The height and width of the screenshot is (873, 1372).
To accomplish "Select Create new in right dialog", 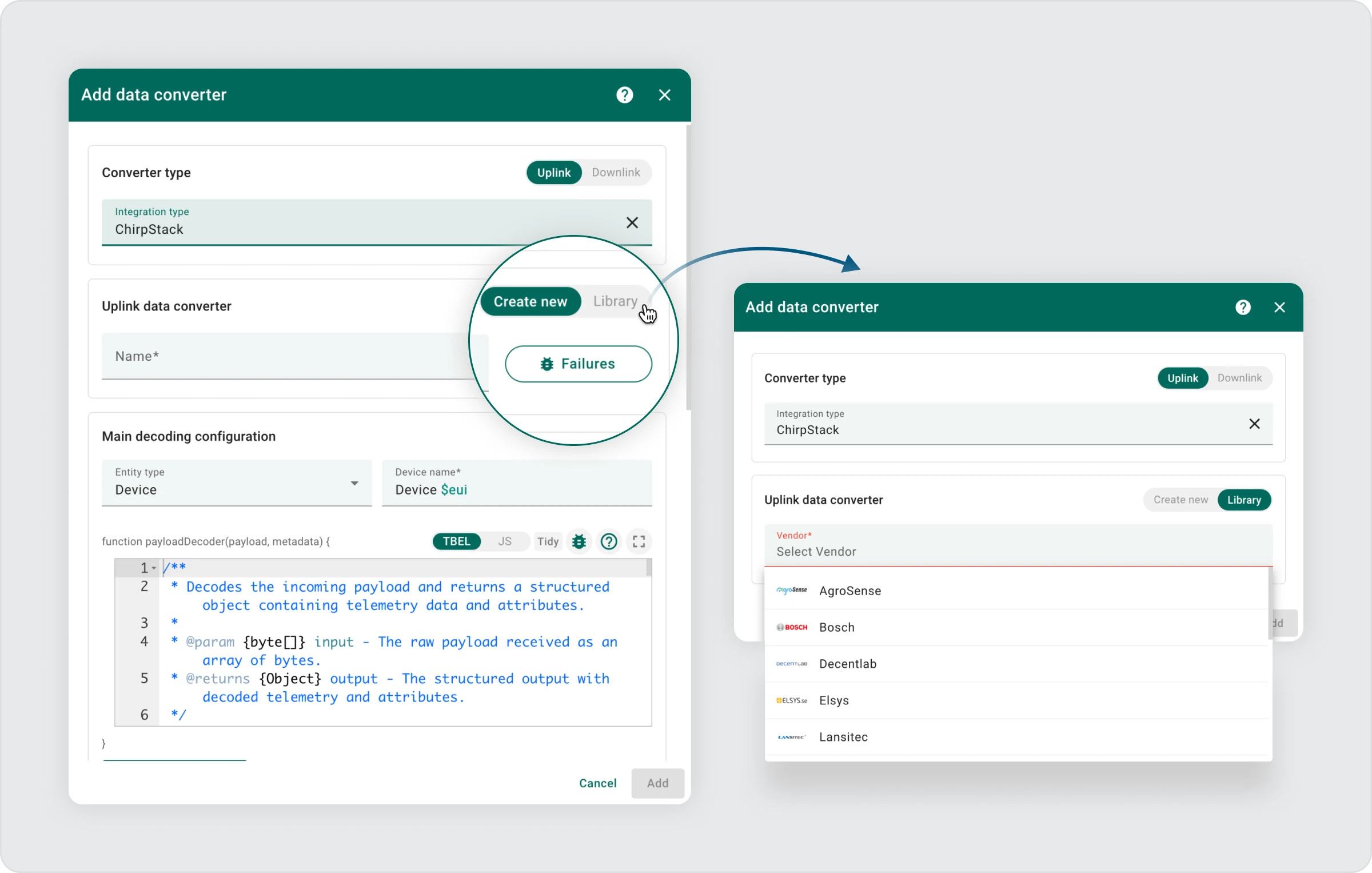I will 1180,500.
